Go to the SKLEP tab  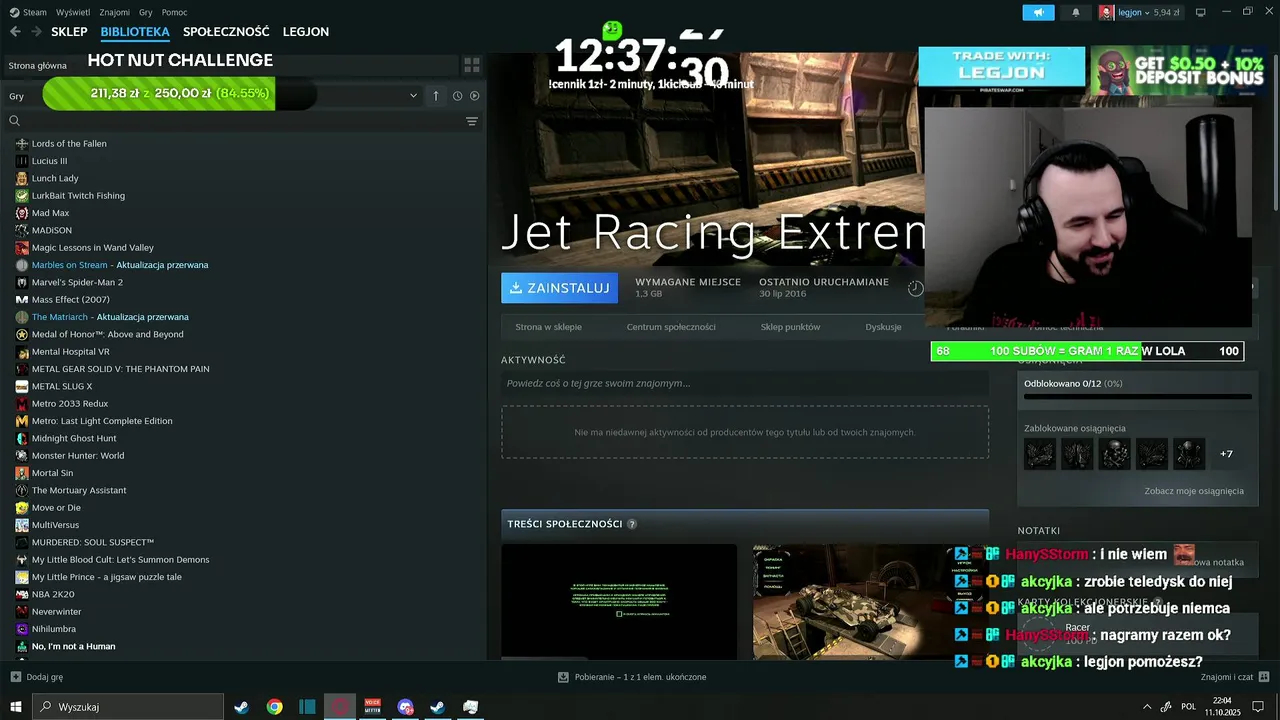(x=69, y=32)
